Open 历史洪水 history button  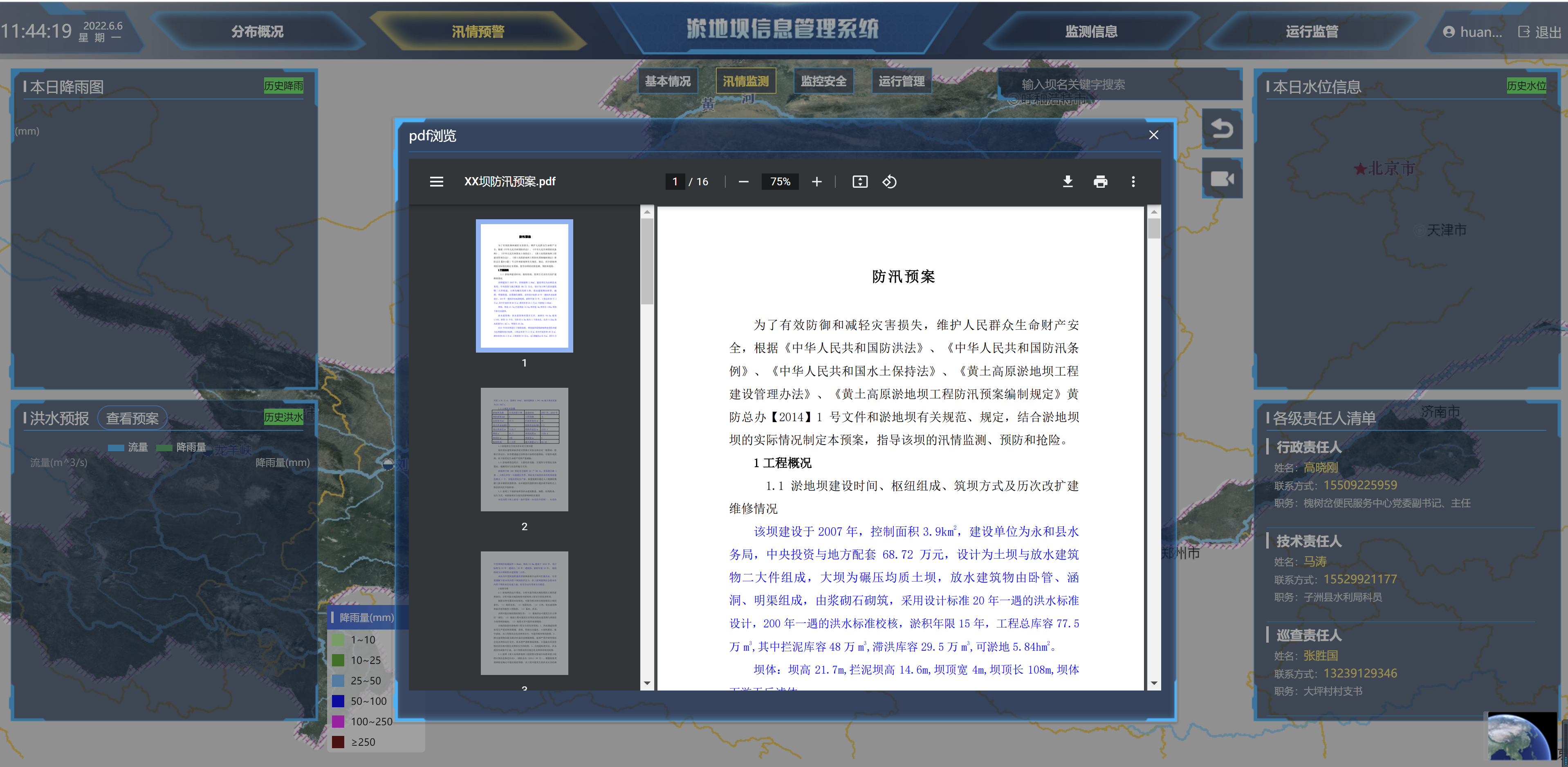coord(284,417)
